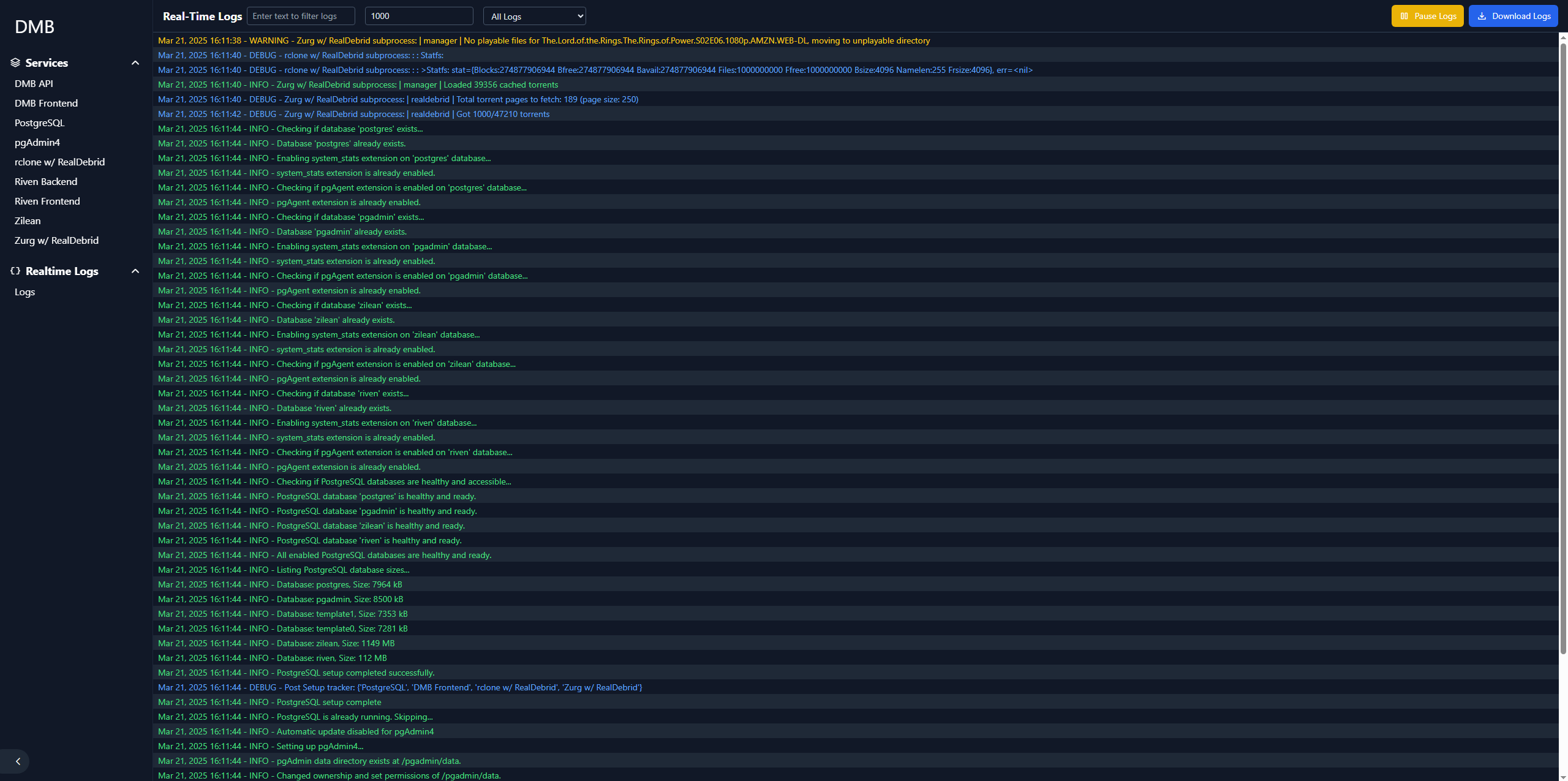The image size is (1568, 781).
Task: Select PostgreSQL in sidebar
Action: [39, 123]
